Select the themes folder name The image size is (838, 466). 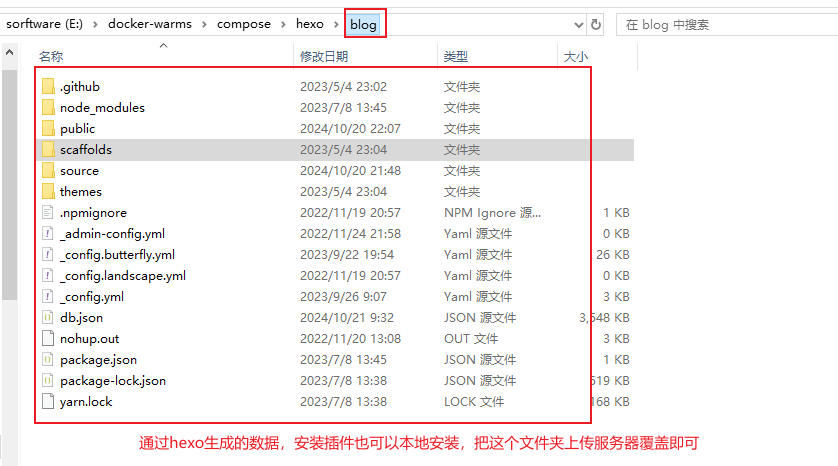coord(81,191)
